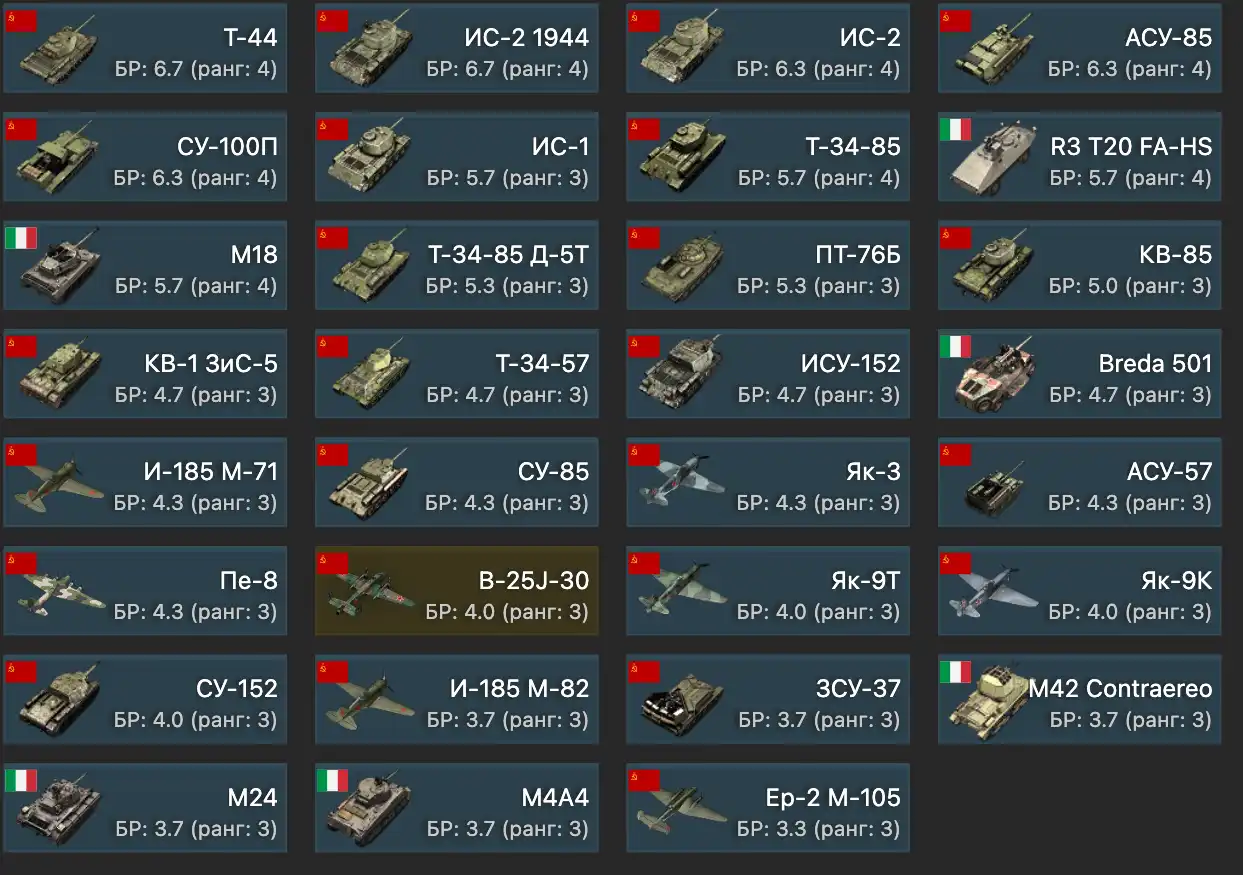
Task: Select the ИСУ-152 vehicle entry
Action: pyautogui.click(x=768, y=374)
